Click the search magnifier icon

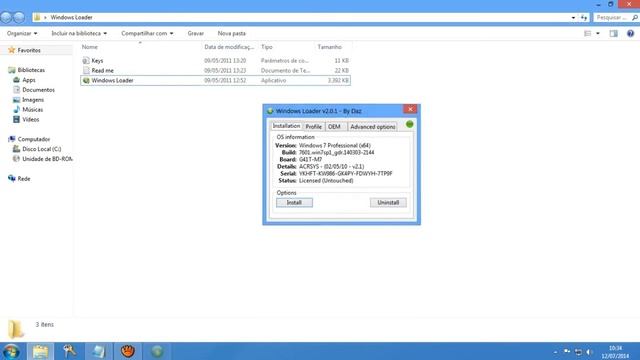coord(635,18)
